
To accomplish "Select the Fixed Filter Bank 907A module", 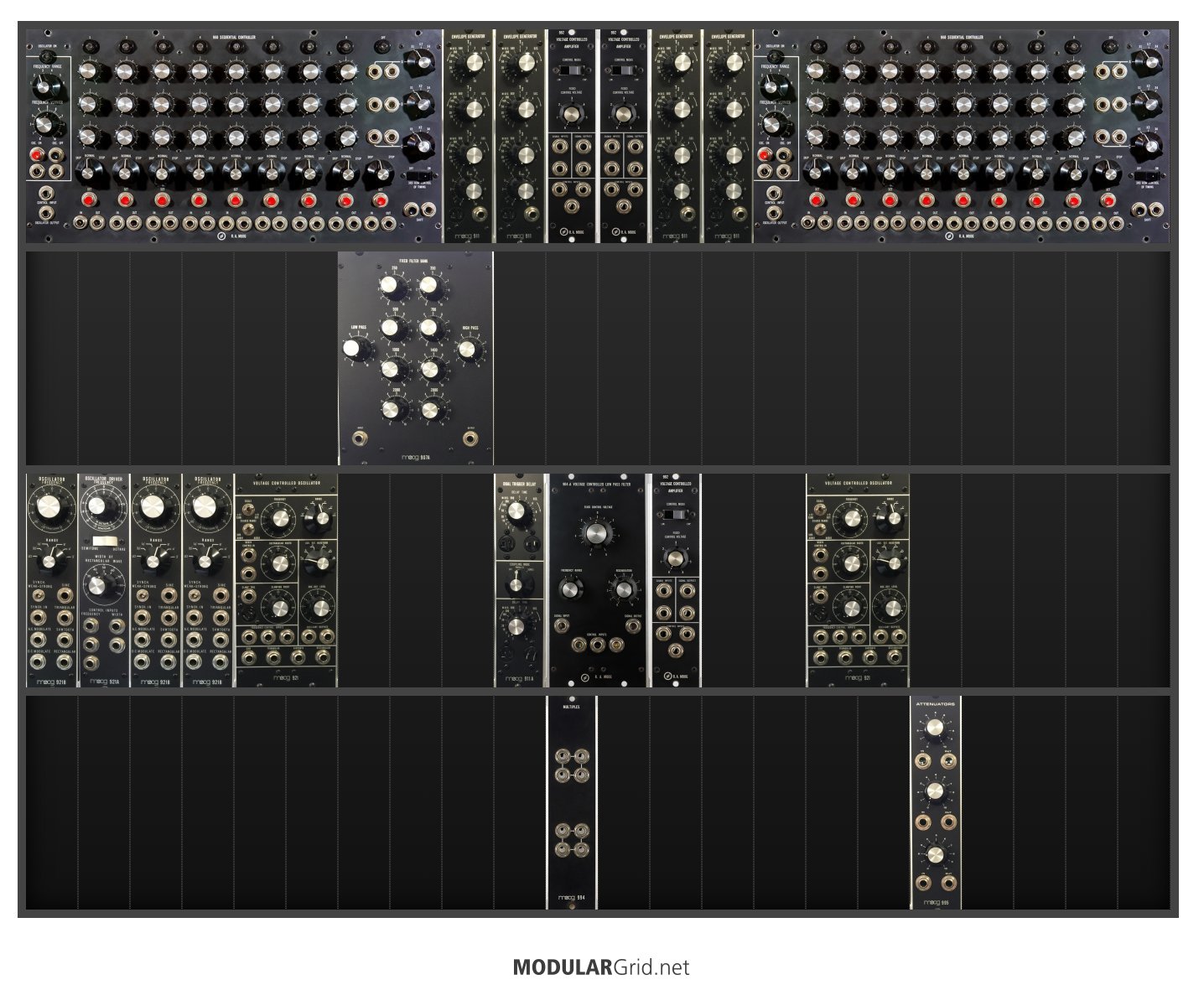I will pyautogui.click(x=416, y=359).
